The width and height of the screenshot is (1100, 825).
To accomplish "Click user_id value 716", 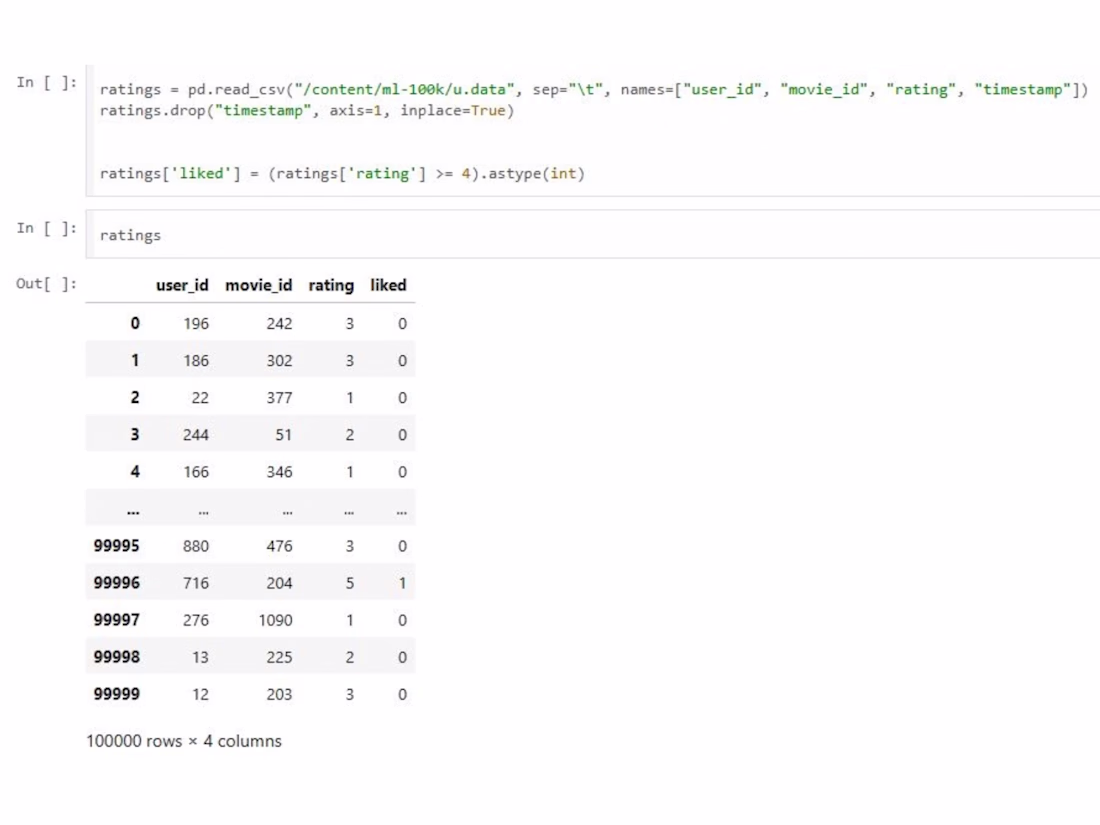I will coord(196,583).
